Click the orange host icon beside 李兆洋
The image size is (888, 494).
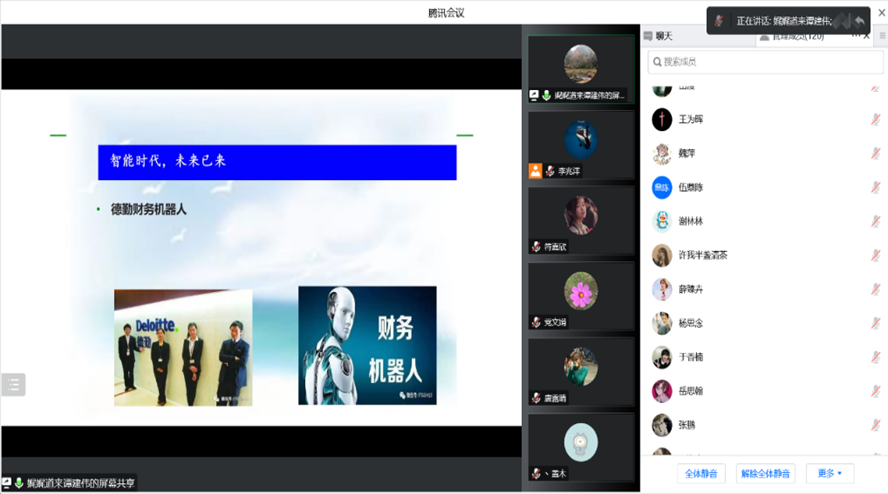click(535, 171)
